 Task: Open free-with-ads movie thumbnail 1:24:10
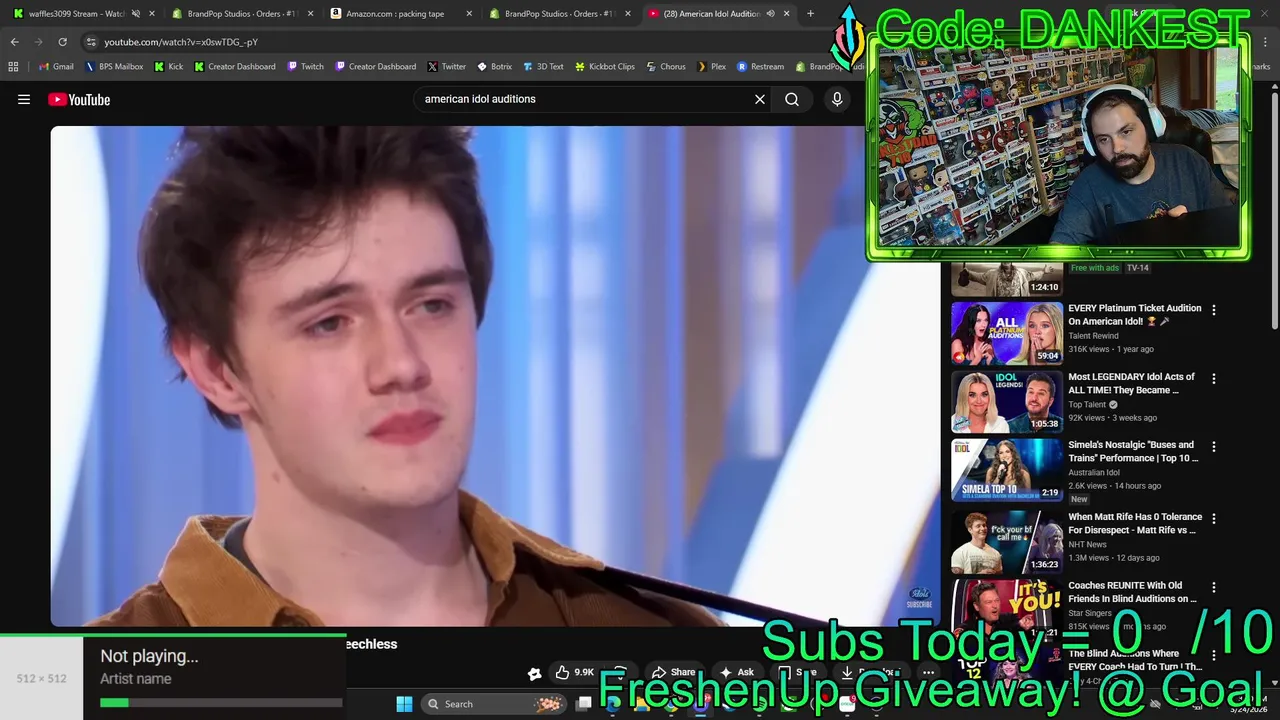pyautogui.click(x=1006, y=279)
